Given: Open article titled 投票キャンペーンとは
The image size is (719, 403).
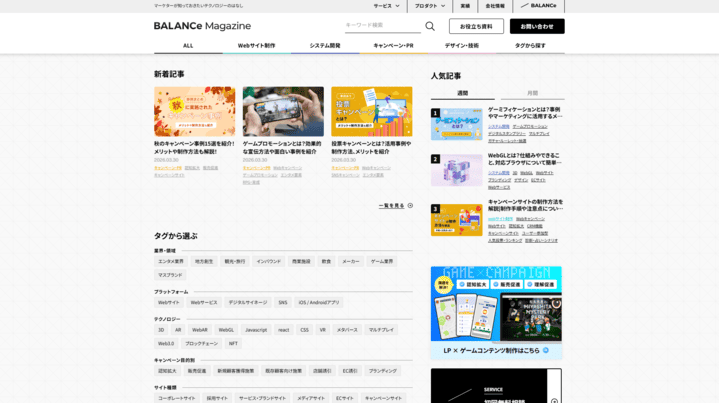Looking at the screenshot, I should (x=371, y=147).
